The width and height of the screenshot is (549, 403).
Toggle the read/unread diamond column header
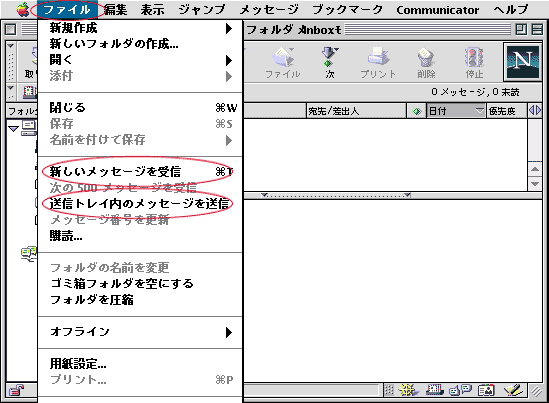click(x=416, y=111)
